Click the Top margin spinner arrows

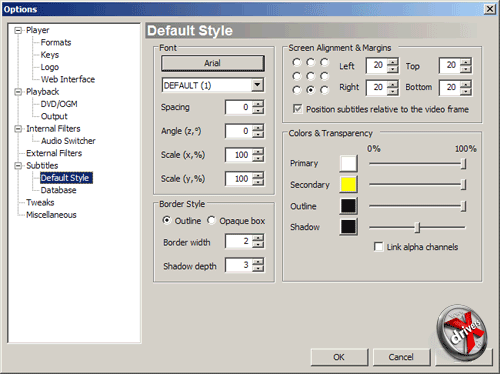[x=466, y=65]
